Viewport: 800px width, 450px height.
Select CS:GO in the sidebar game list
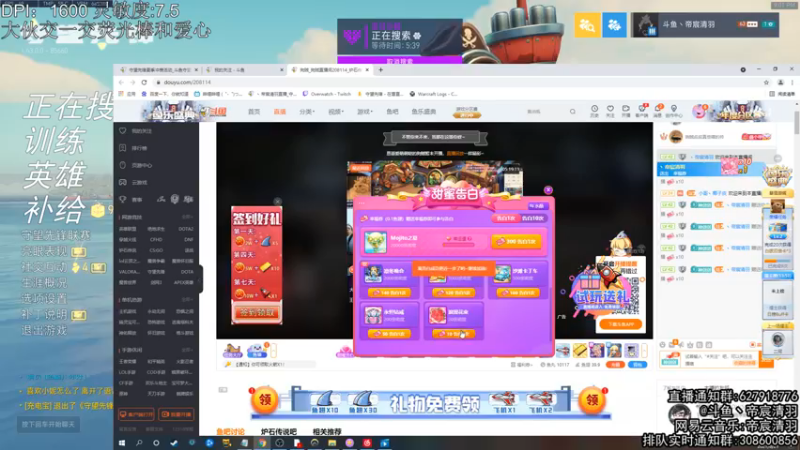156,251
